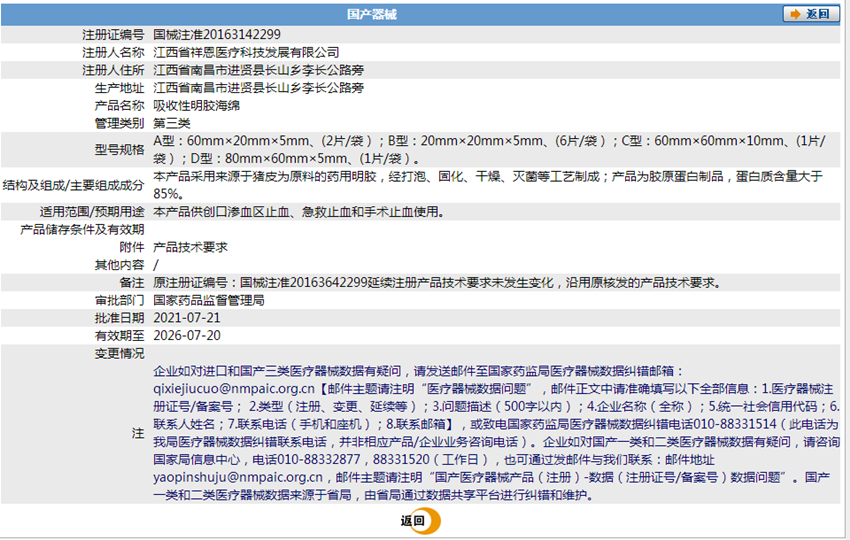Click the 注册人住所 label
This screenshot has width=850, height=540.
(113, 70)
